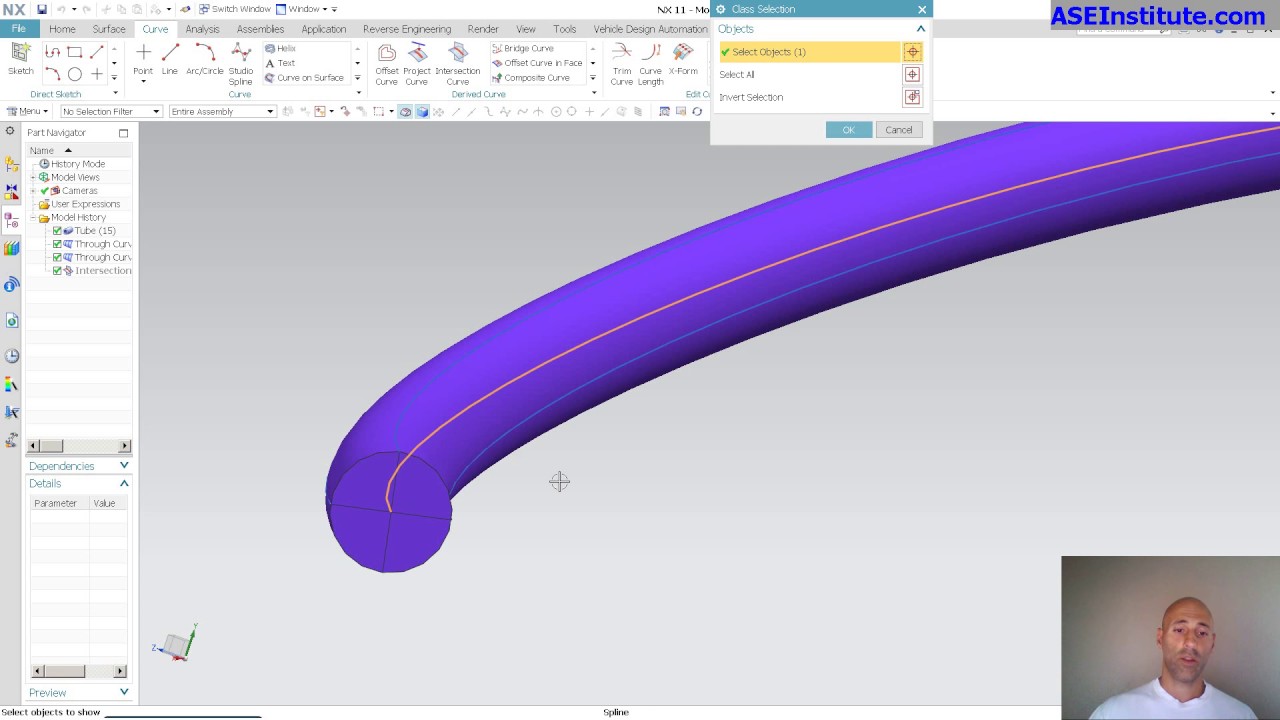The height and width of the screenshot is (720, 1280).
Task: Click the Invert Selection label
Action: 751,97
